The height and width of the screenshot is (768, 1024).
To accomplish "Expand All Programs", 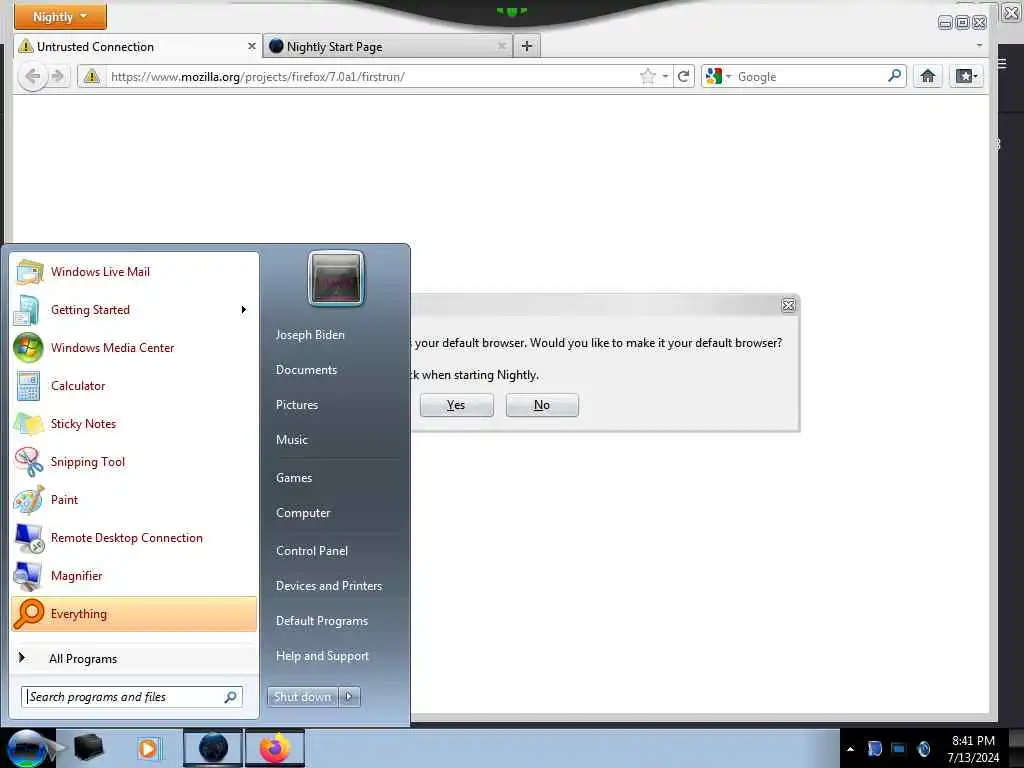I will pos(134,658).
